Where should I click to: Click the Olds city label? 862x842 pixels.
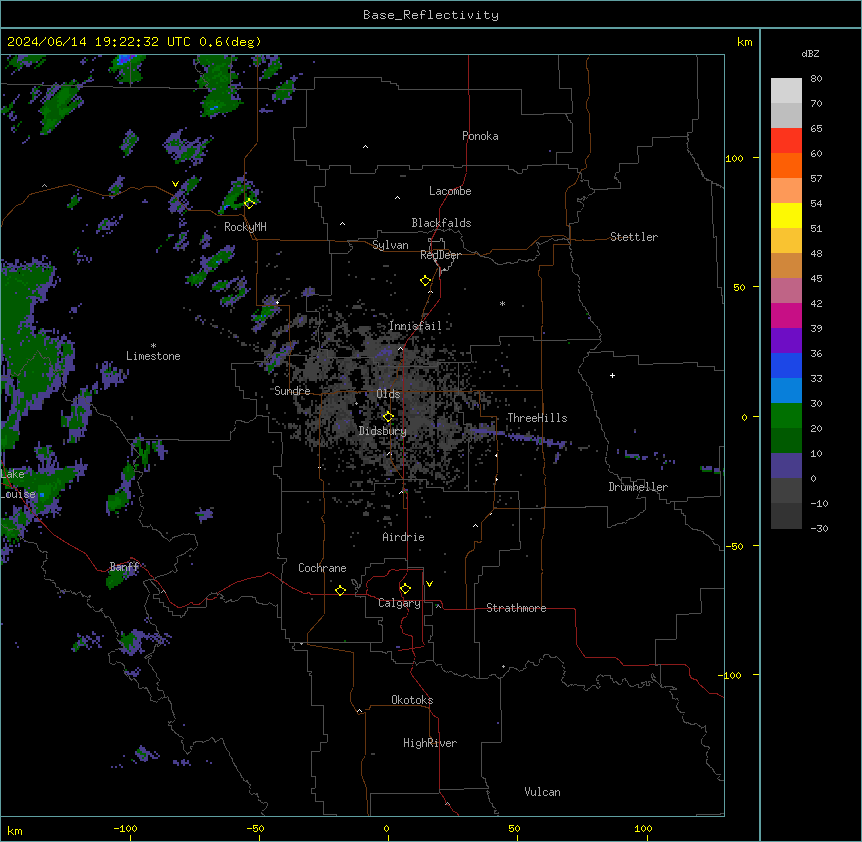[x=388, y=394]
